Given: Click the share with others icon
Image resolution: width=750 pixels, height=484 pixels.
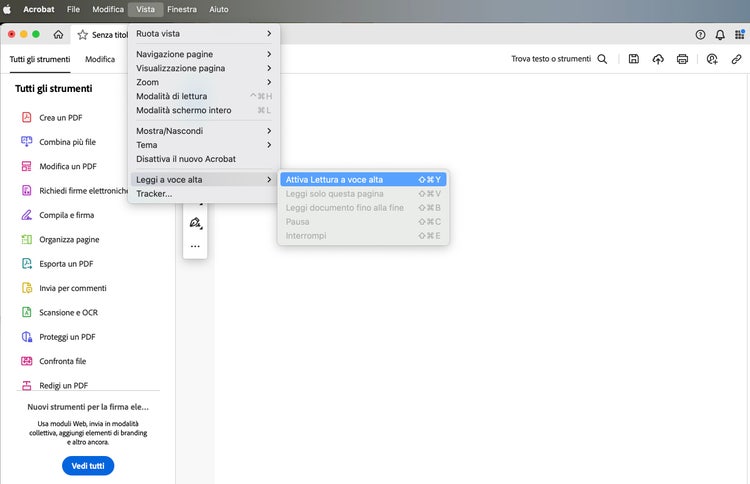Looking at the screenshot, I should point(712,59).
